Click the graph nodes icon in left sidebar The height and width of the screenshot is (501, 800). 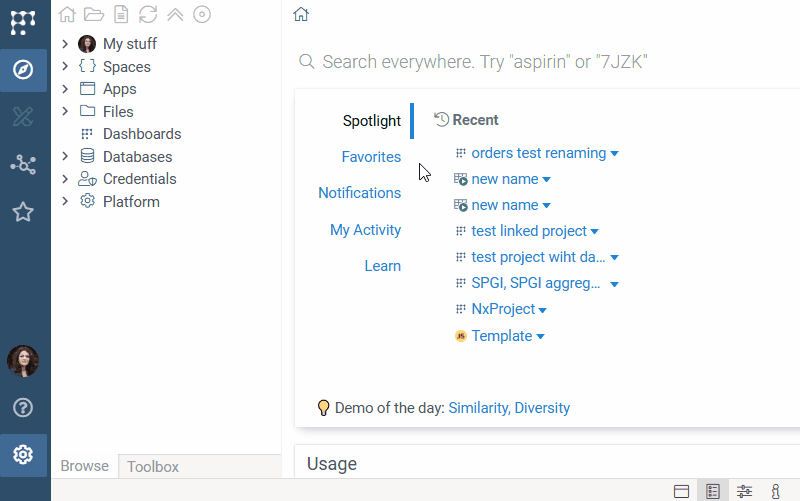[x=23, y=165]
